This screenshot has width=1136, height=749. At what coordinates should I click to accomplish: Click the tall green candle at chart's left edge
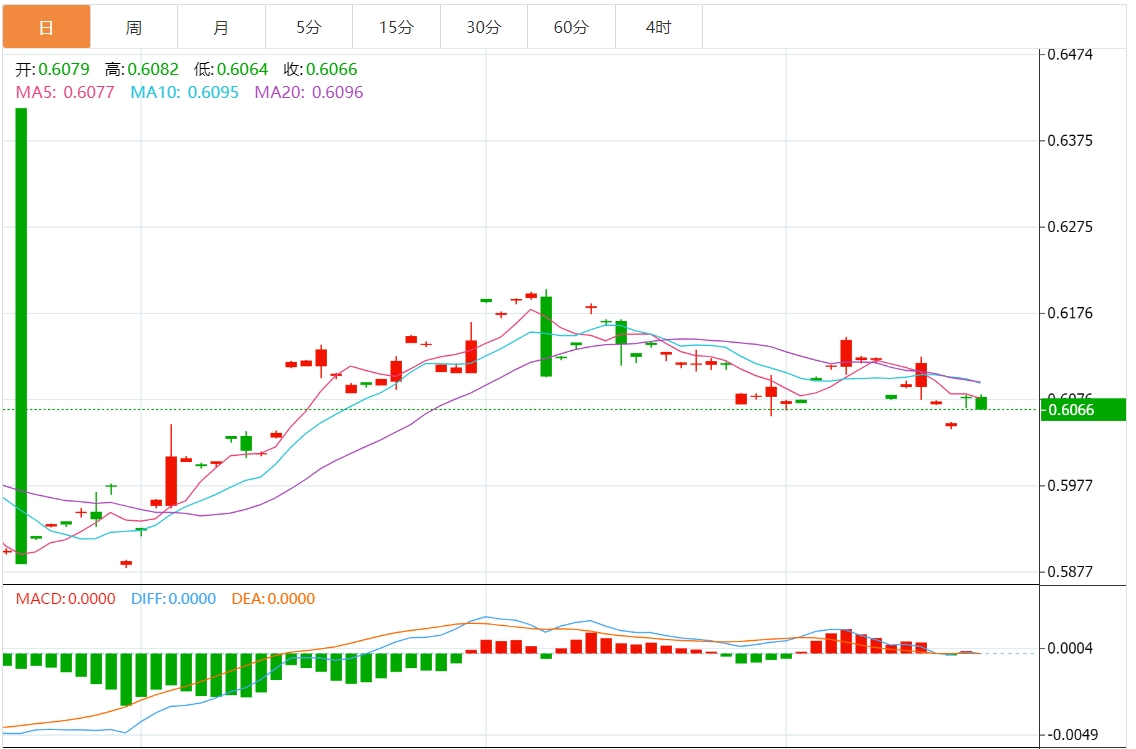click(21, 335)
